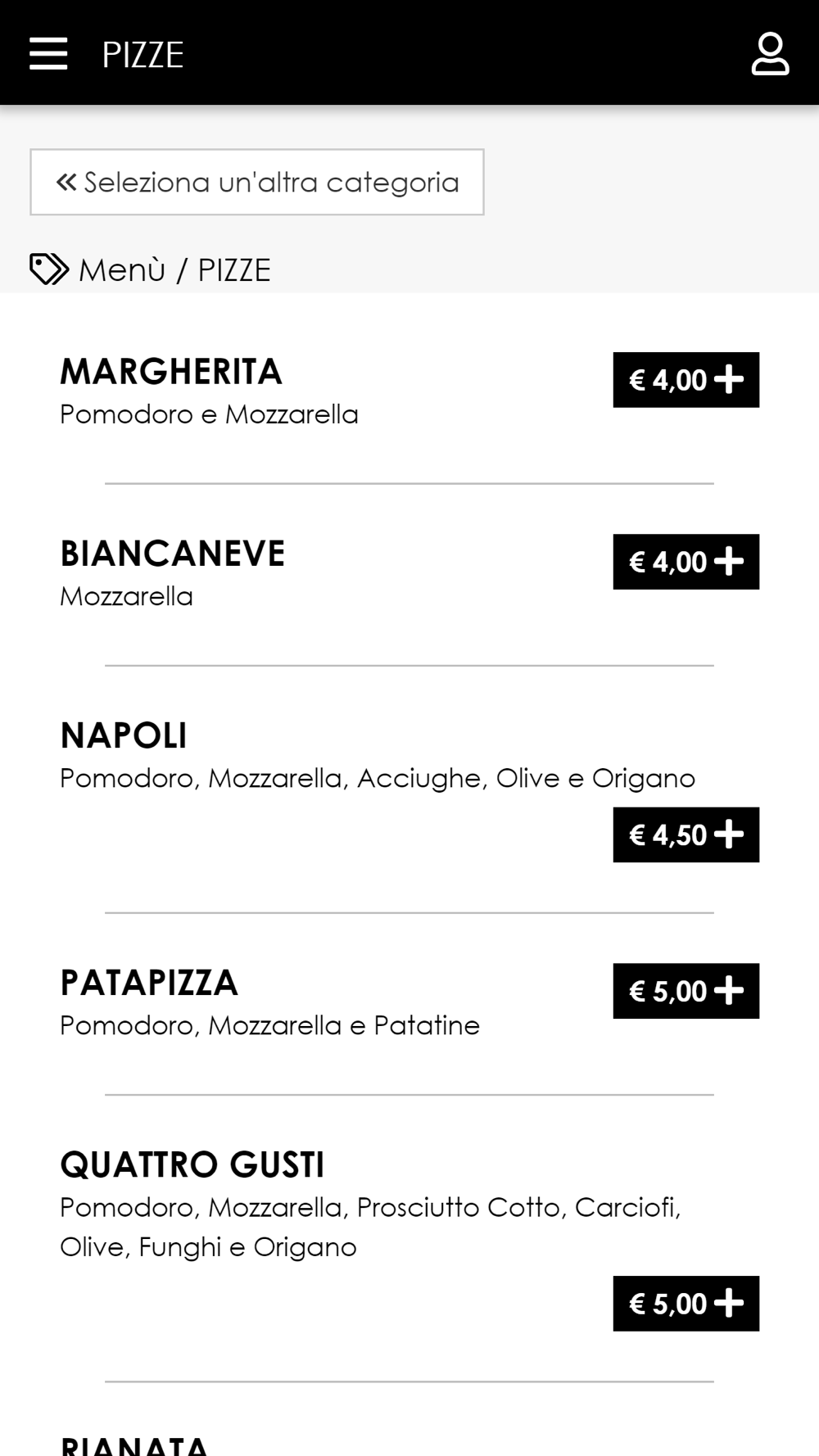Add Biancaneve using its plus icon
This screenshot has width=819, height=1456.
[x=728, y=562]
